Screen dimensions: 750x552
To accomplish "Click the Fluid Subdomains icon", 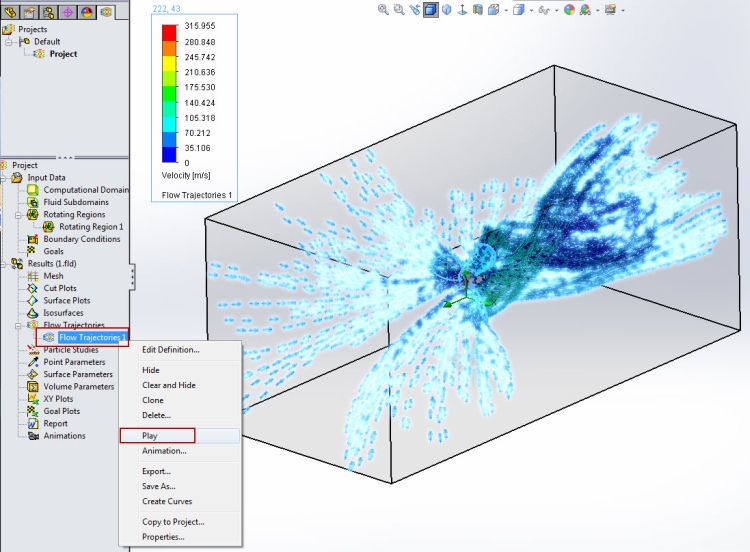I will [33, 202].
